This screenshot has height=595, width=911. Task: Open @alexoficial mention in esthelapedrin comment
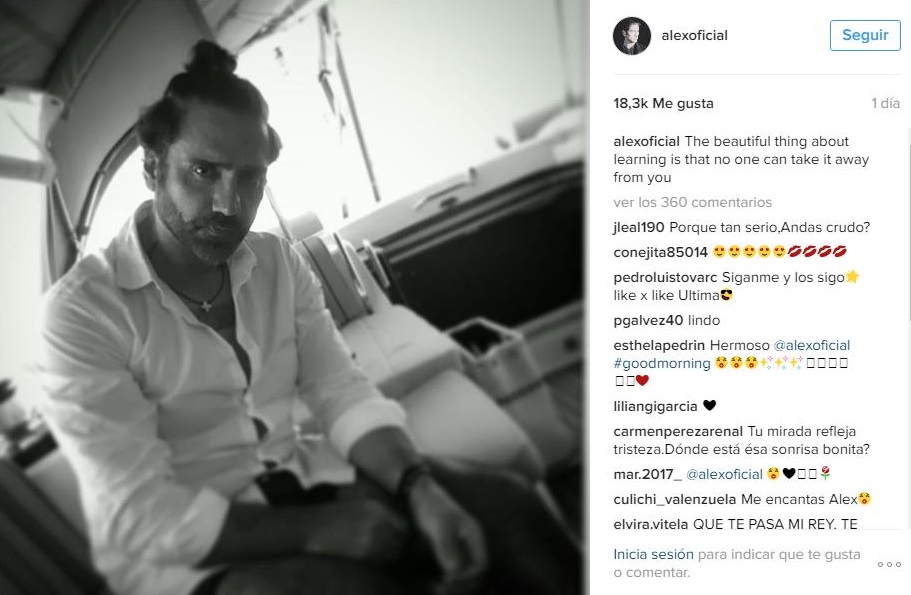[x=812, y=345]
